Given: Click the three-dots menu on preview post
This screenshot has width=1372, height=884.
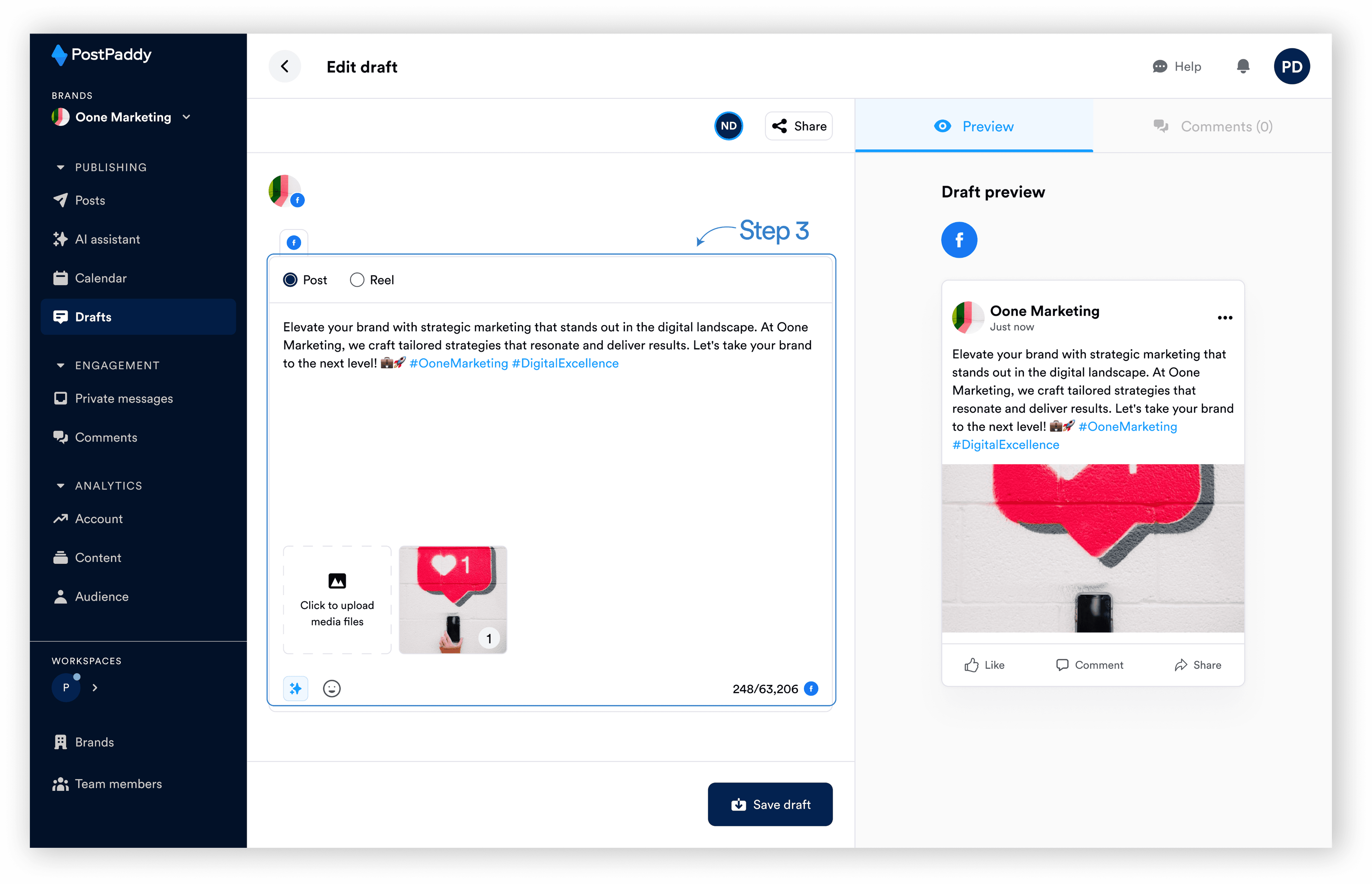Looking at the screenshot, I should point(1225,318).
